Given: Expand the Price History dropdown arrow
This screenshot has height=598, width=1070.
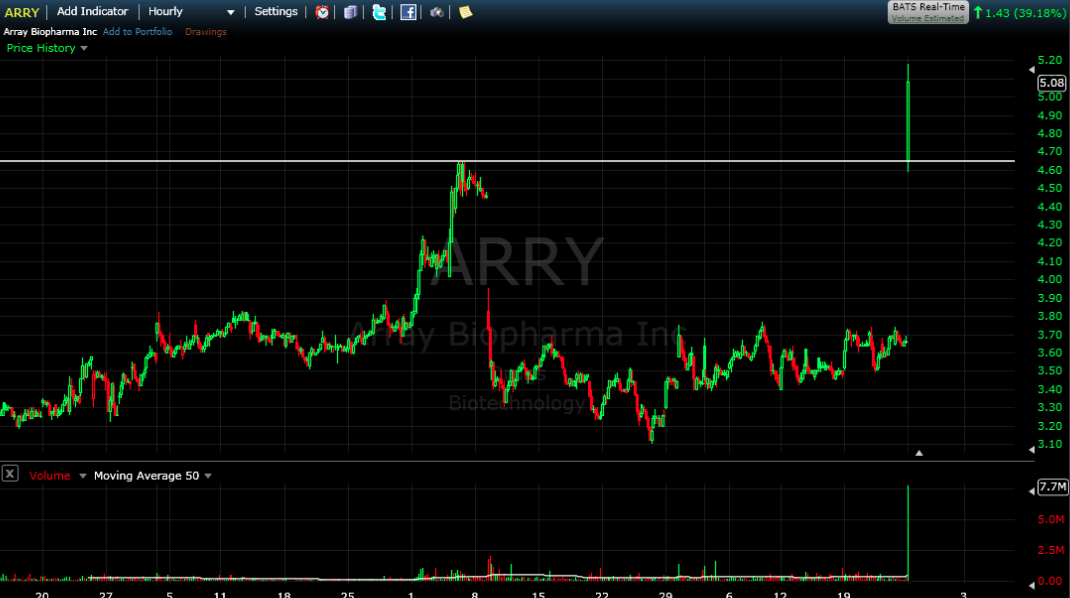Looking at the screenshot, I should click(x=84, y=48).
